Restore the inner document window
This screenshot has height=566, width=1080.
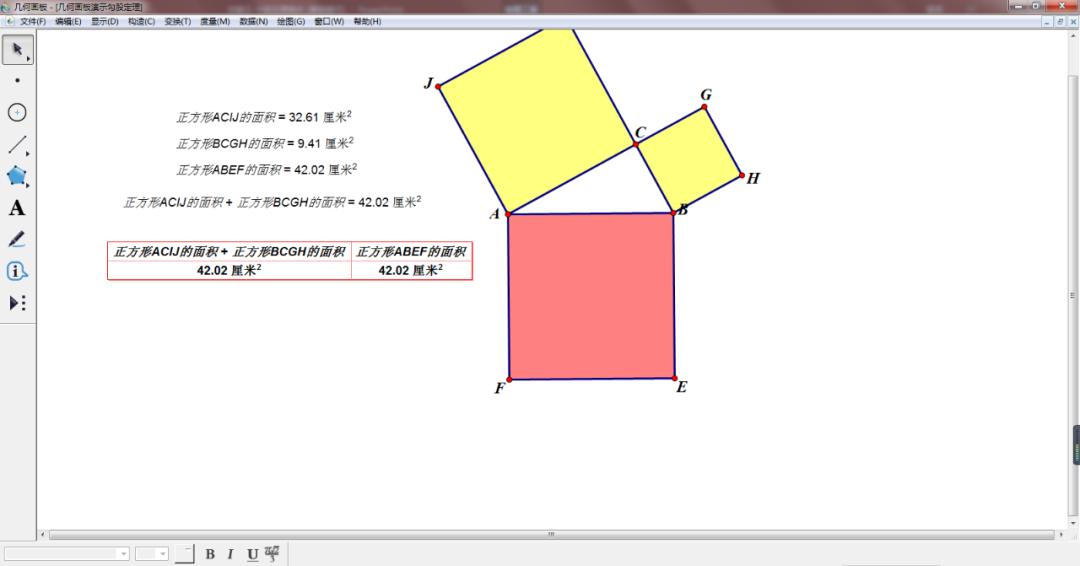1060,21
